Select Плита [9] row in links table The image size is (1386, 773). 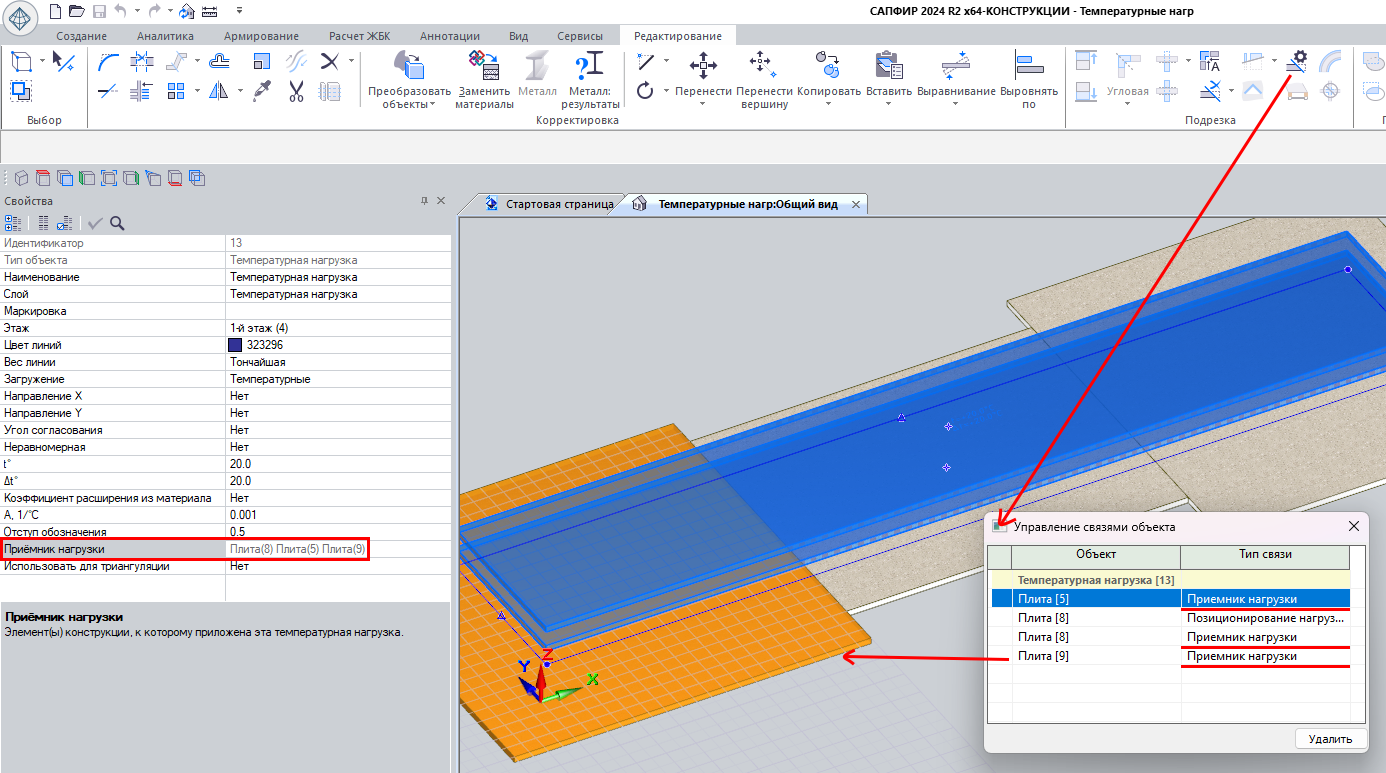[1043, 656]
